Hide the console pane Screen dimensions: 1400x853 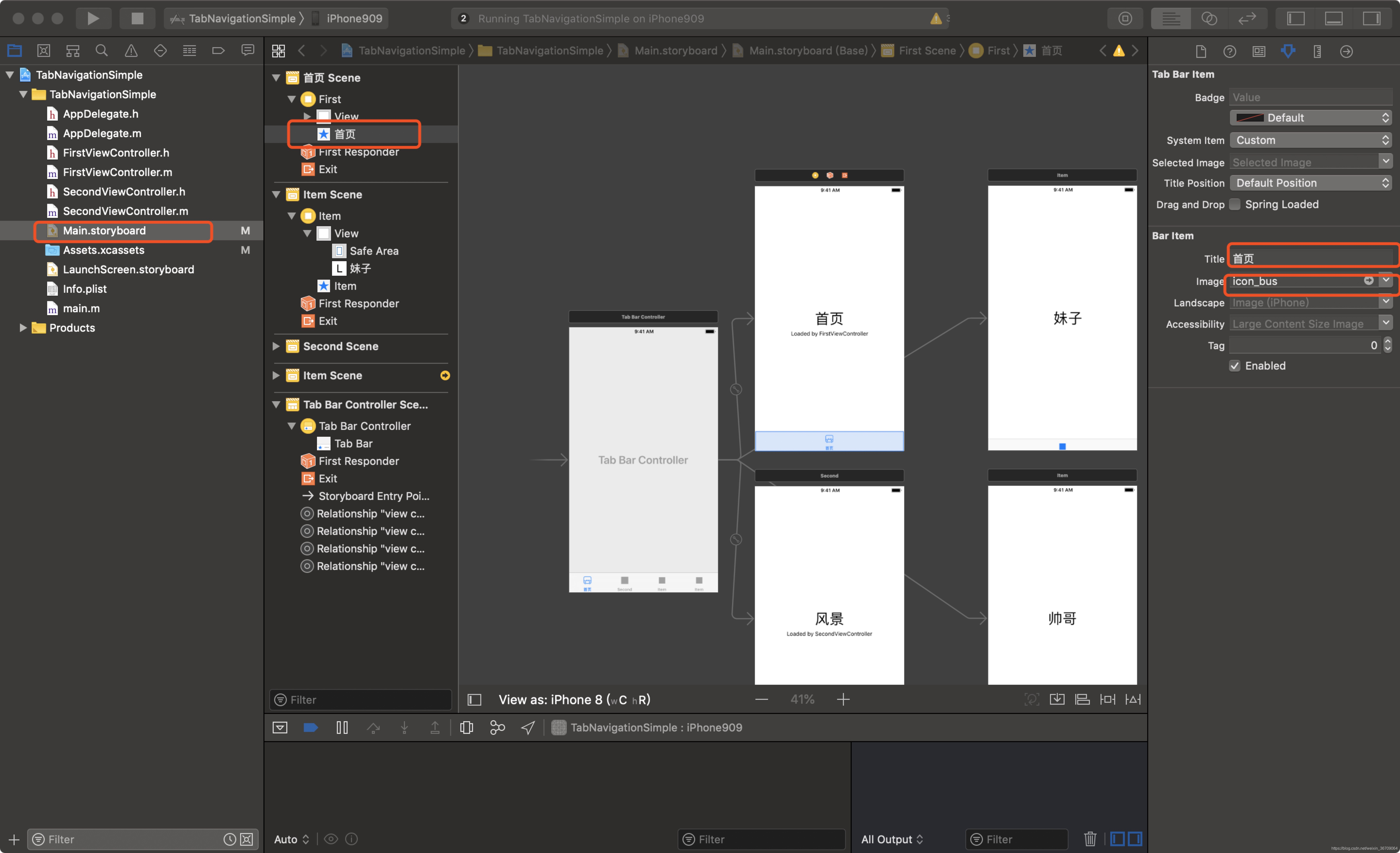1135,839
